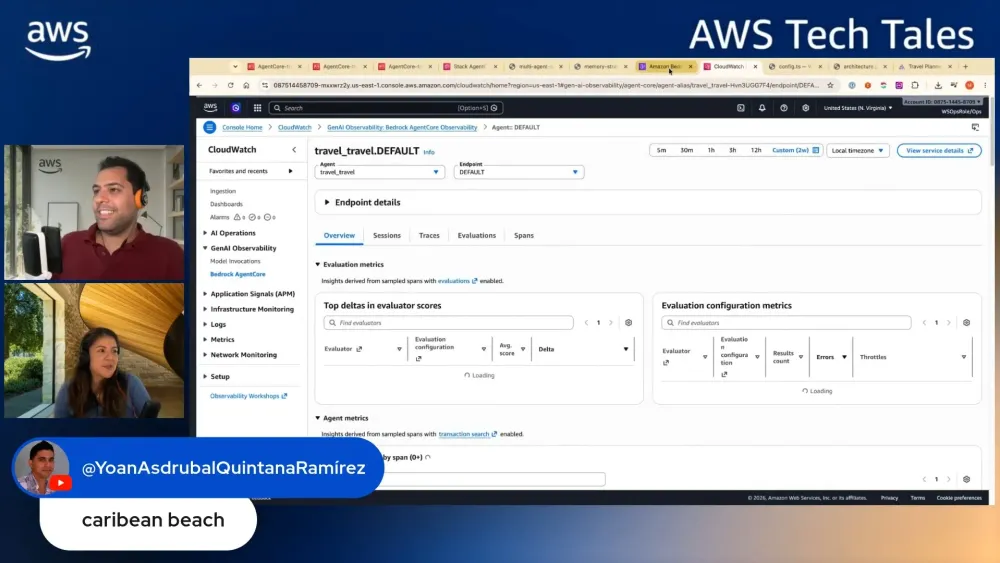Viewport: 1000px width, 563px height.
Task: Click Find evaluators field in Top deltas
Action: coord(448,323)
